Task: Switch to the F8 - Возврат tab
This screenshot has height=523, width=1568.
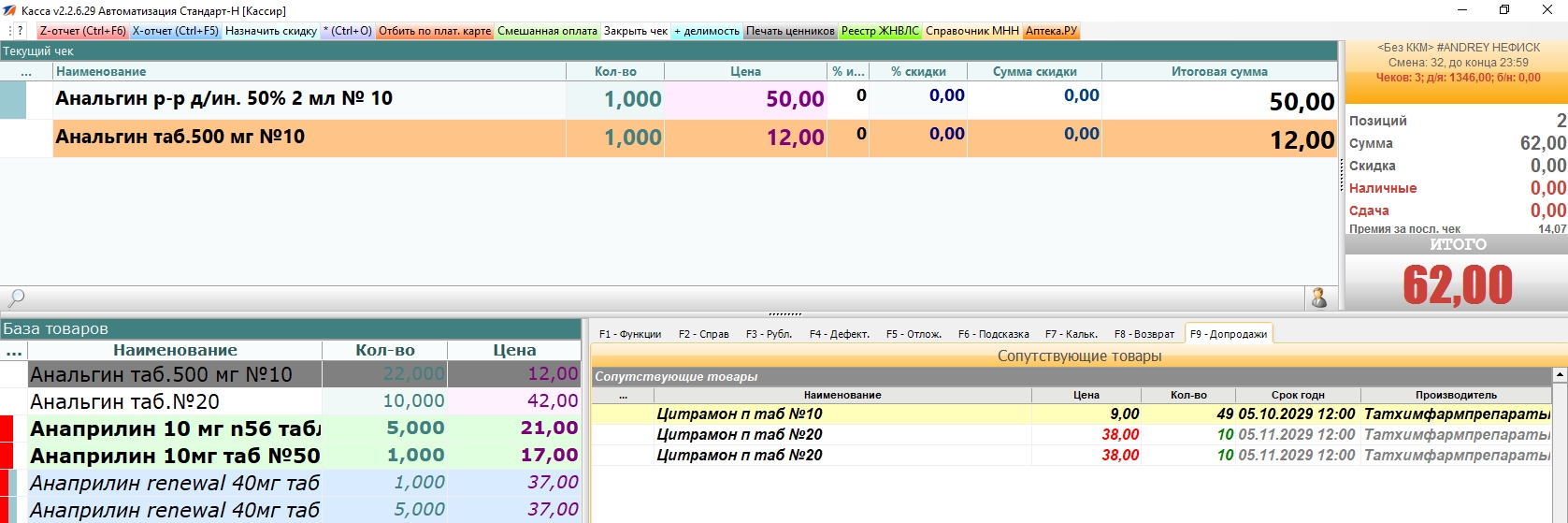Action: point(1144,334)
